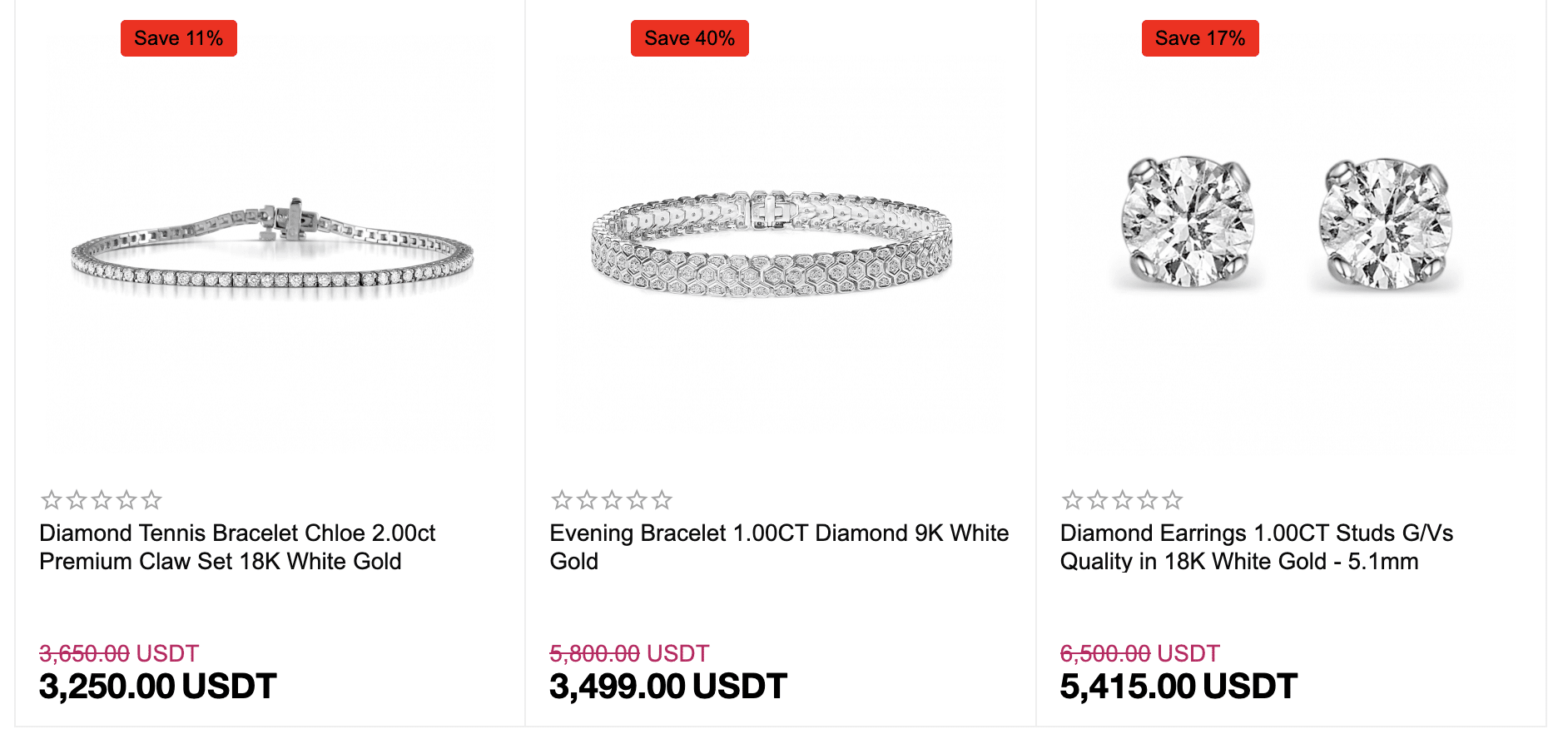Select the first star of Evening Bracelet rating
Viewport: 1568px width, 739px height.
click(x=562, y=500)
